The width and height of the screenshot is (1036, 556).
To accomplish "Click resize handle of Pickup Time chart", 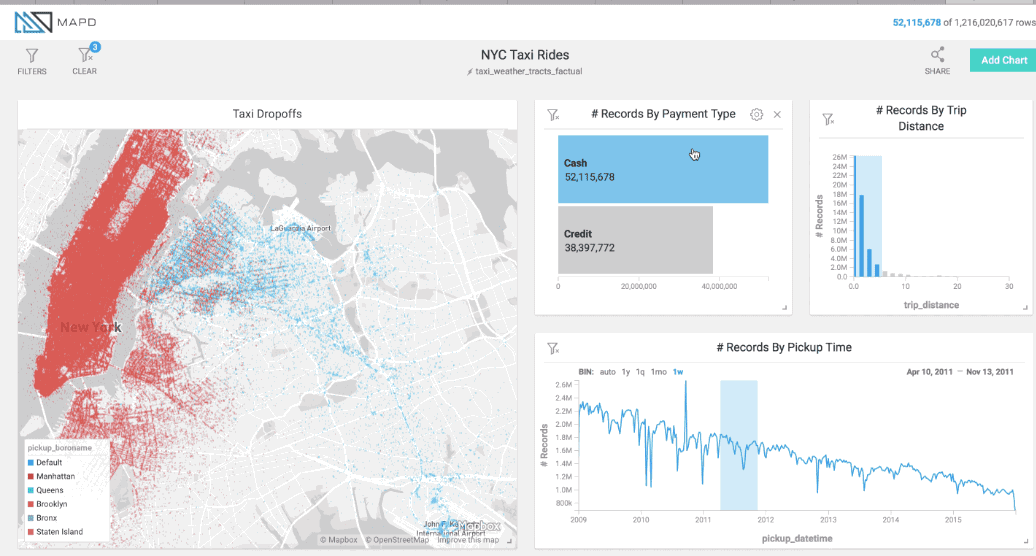I will coord(1025,541).
